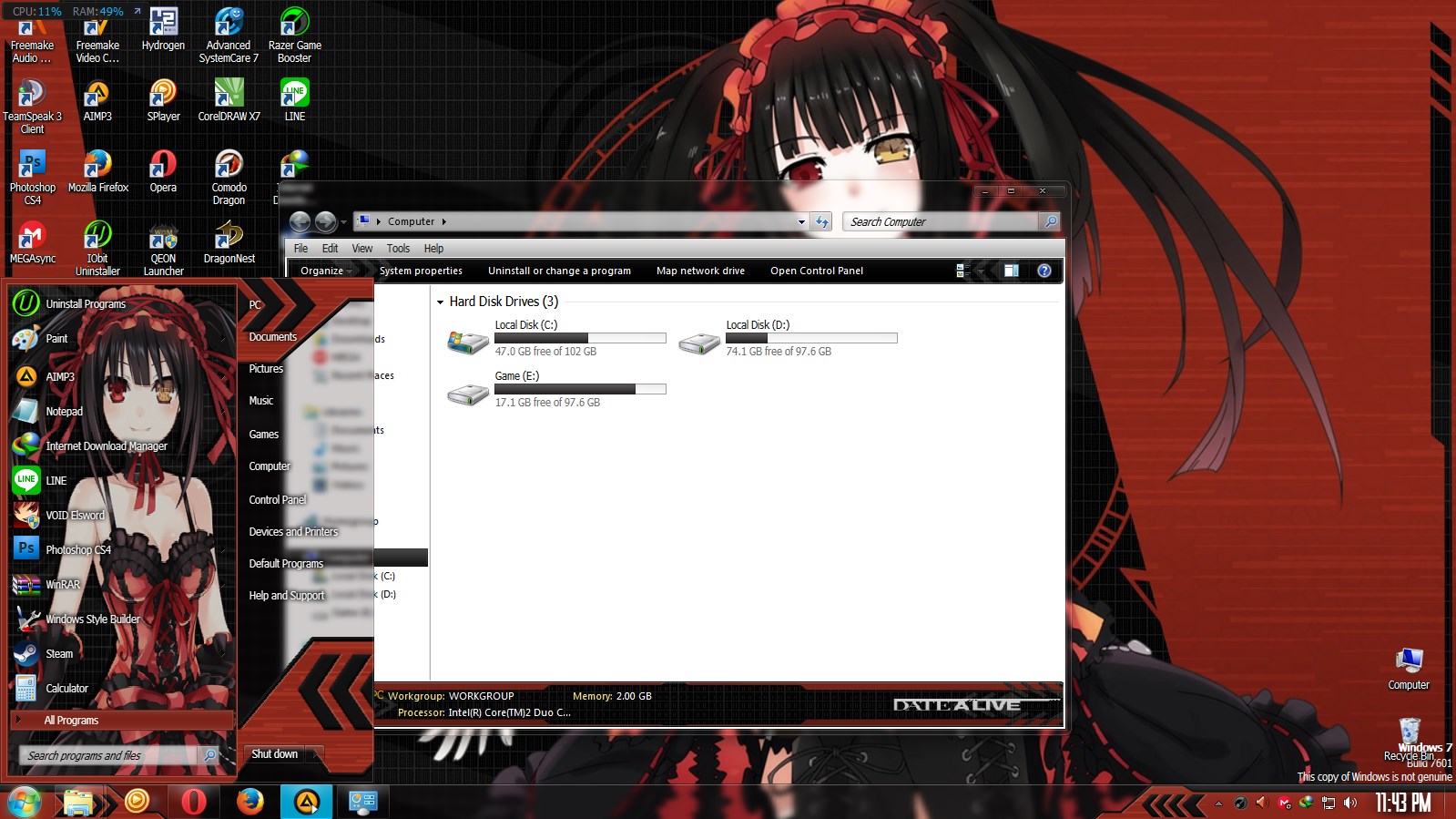Select Local Disk (D:) drive icon
The image size is (1456, 819).
pos(699,343)
